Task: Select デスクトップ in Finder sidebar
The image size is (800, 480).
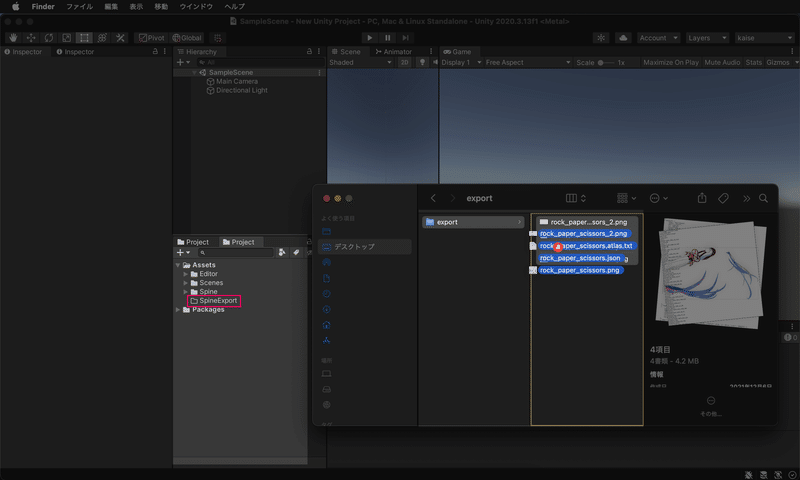Action: click(364, 246)
